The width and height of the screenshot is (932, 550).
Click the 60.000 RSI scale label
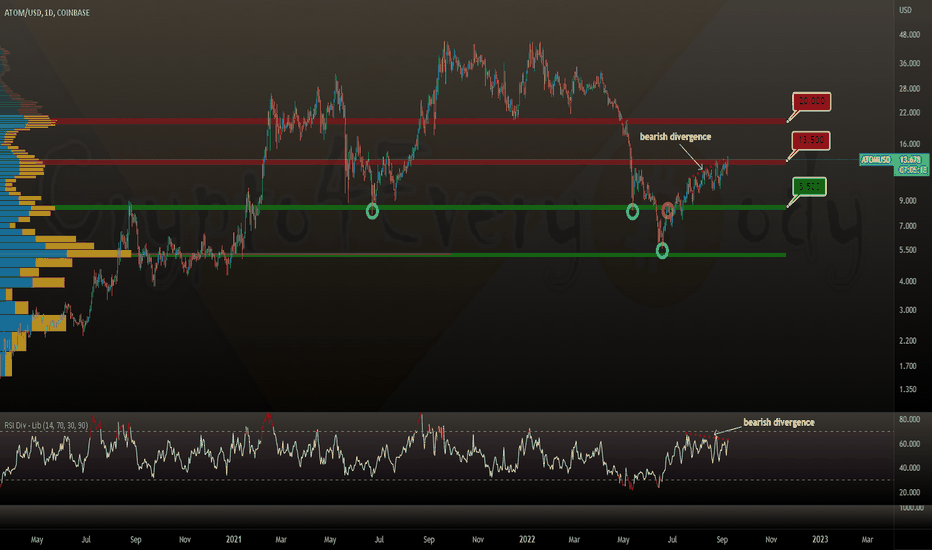click(x=910, y=444)
